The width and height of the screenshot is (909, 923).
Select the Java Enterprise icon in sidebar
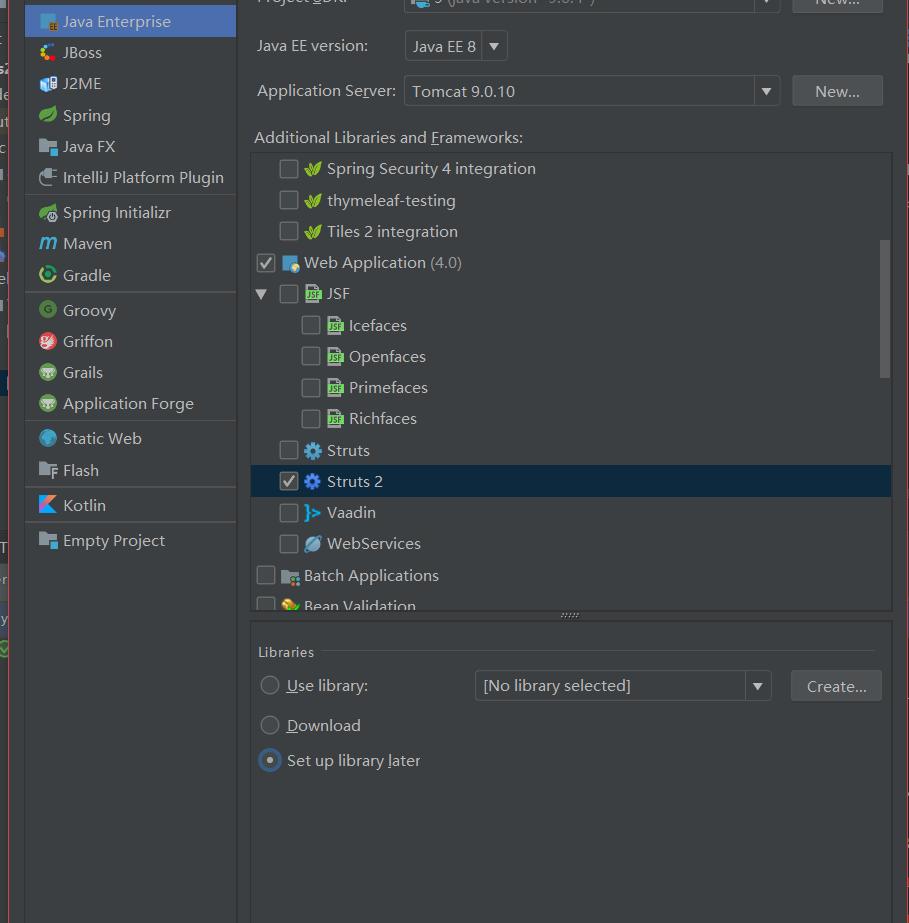[x=48, y=22]
